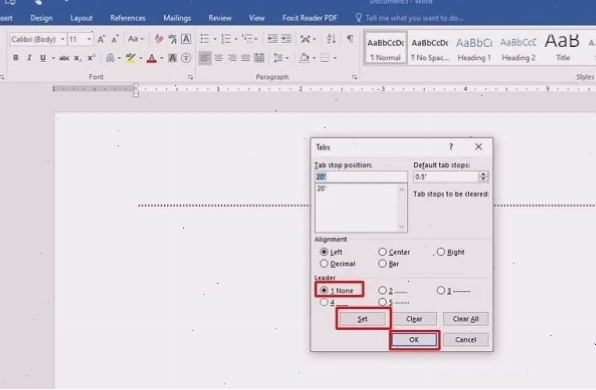Apply Subscript formatting

pos(78,58)
